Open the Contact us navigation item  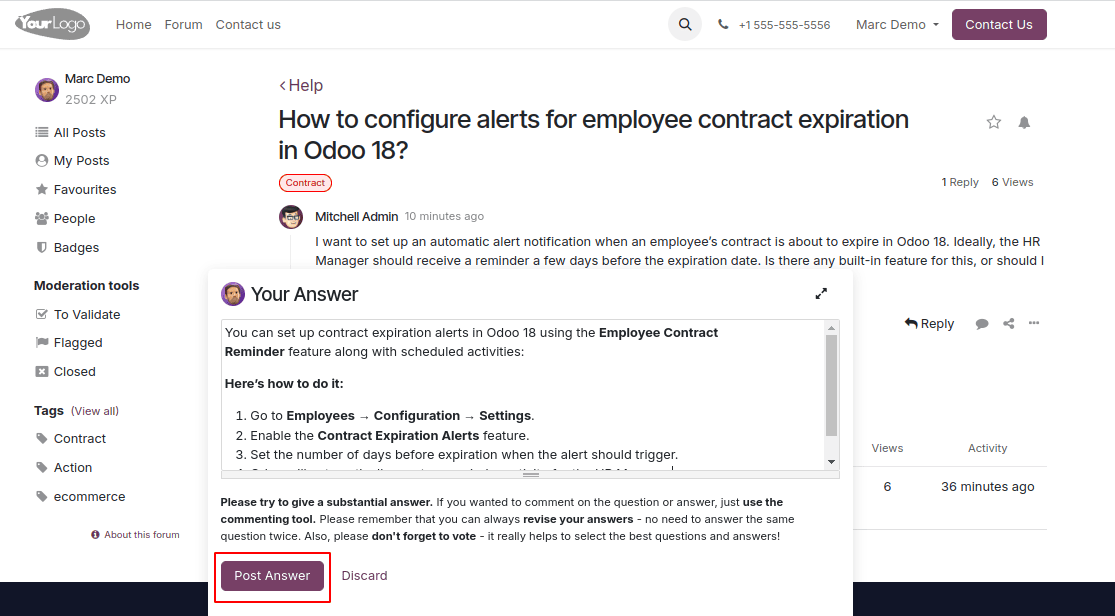248,24
